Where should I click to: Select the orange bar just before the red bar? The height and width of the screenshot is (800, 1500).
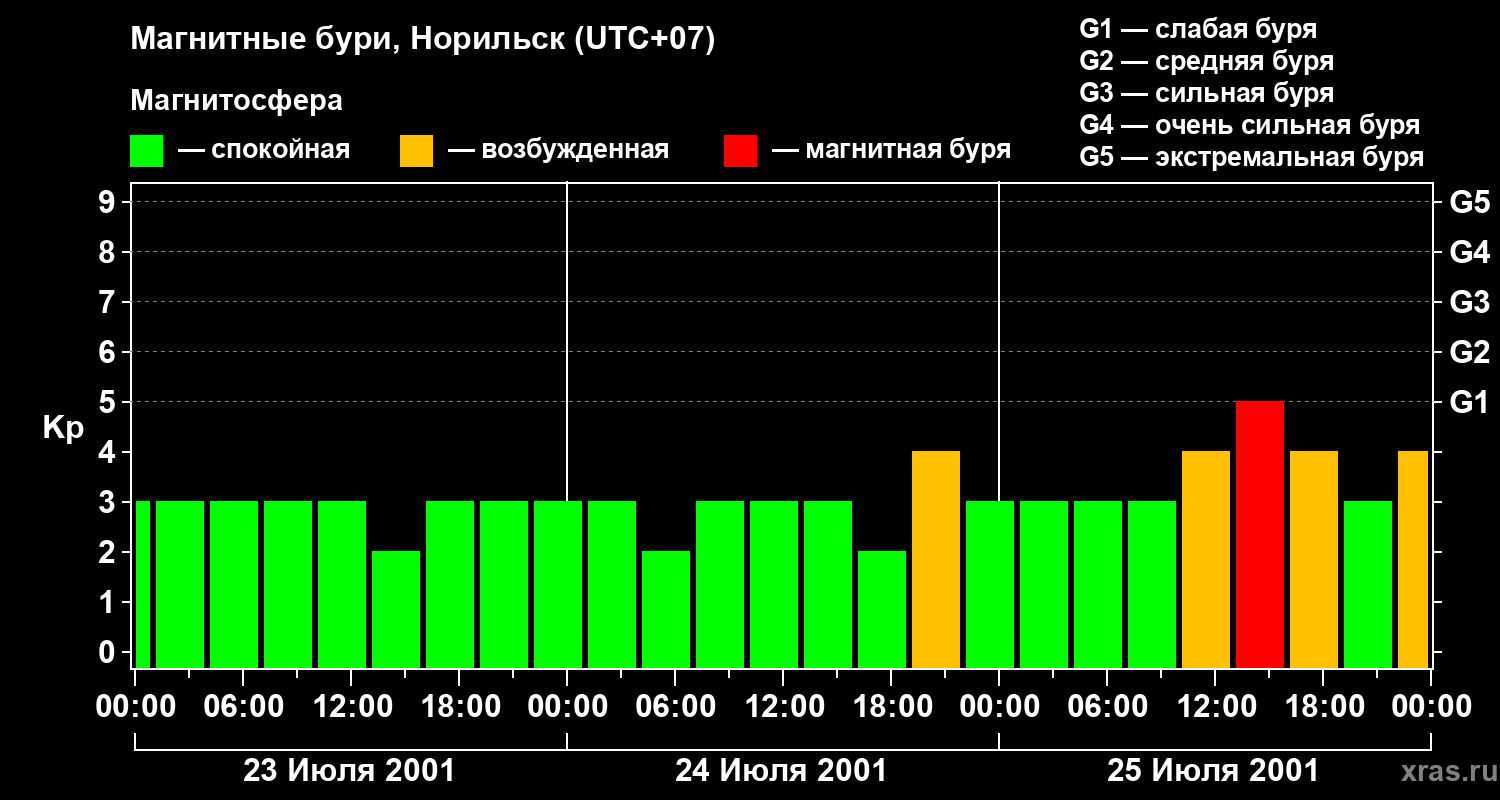point(1206,559)
